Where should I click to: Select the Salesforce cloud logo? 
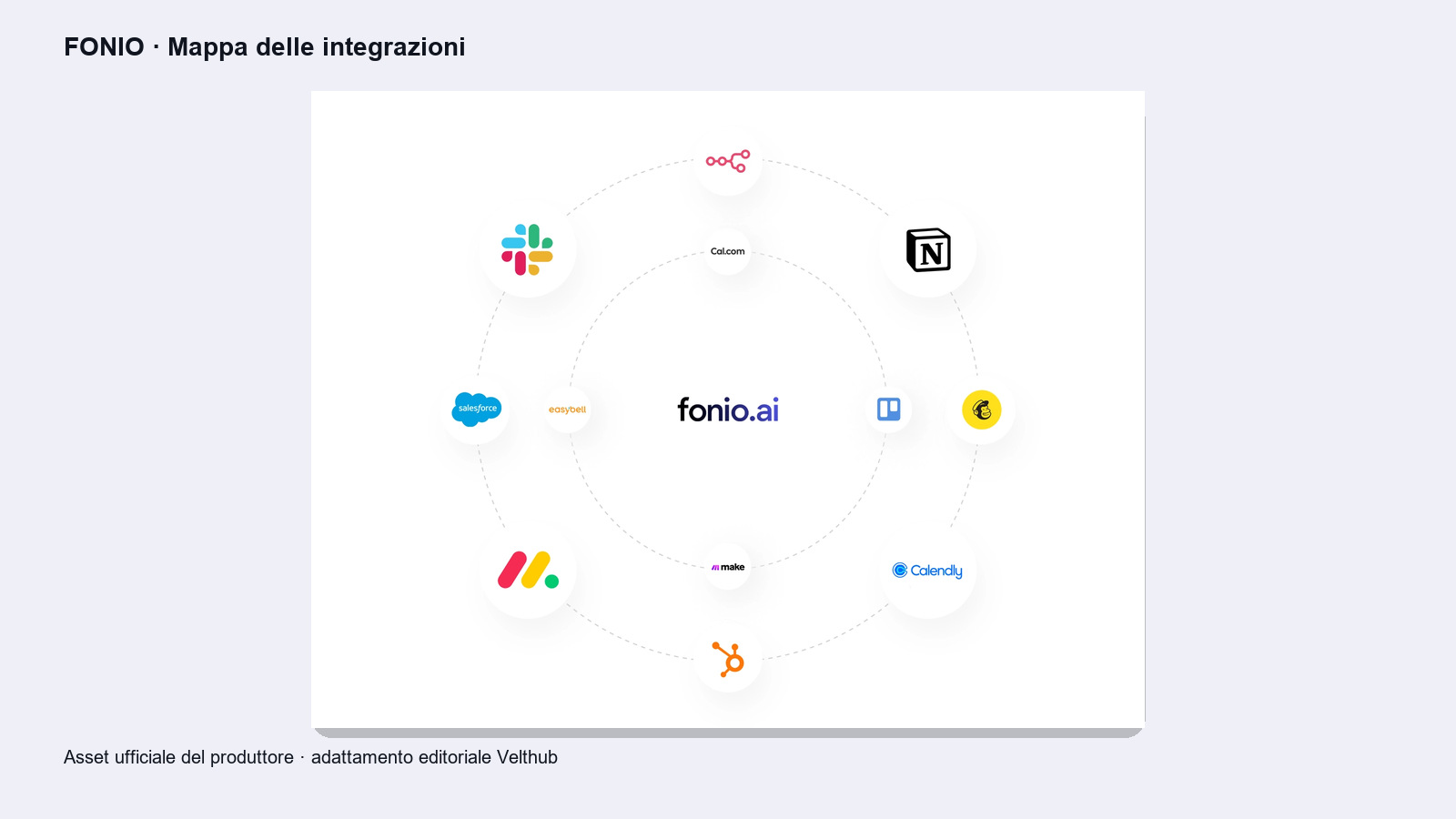click(477, 409)
